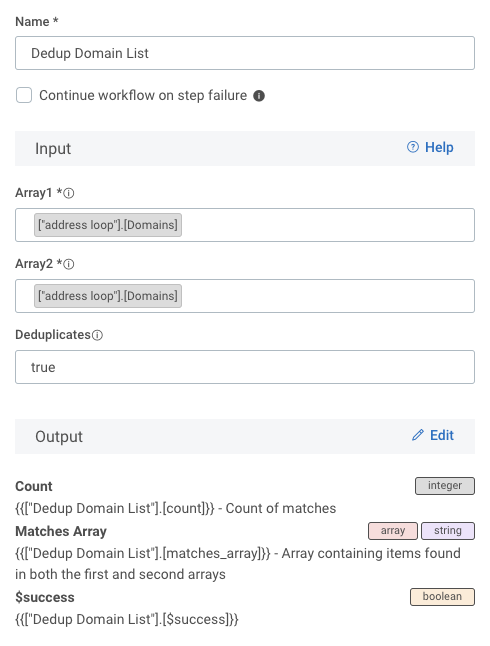
Task: Click the Deduplicates info icon
Action: 97,335
